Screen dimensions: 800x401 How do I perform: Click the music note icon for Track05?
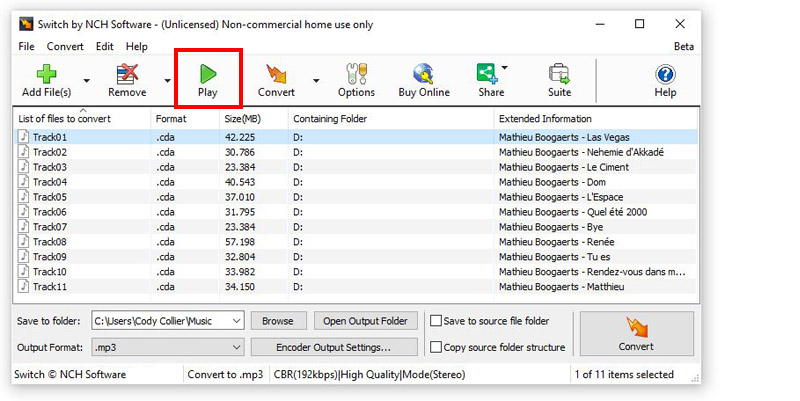pos(23,196)
